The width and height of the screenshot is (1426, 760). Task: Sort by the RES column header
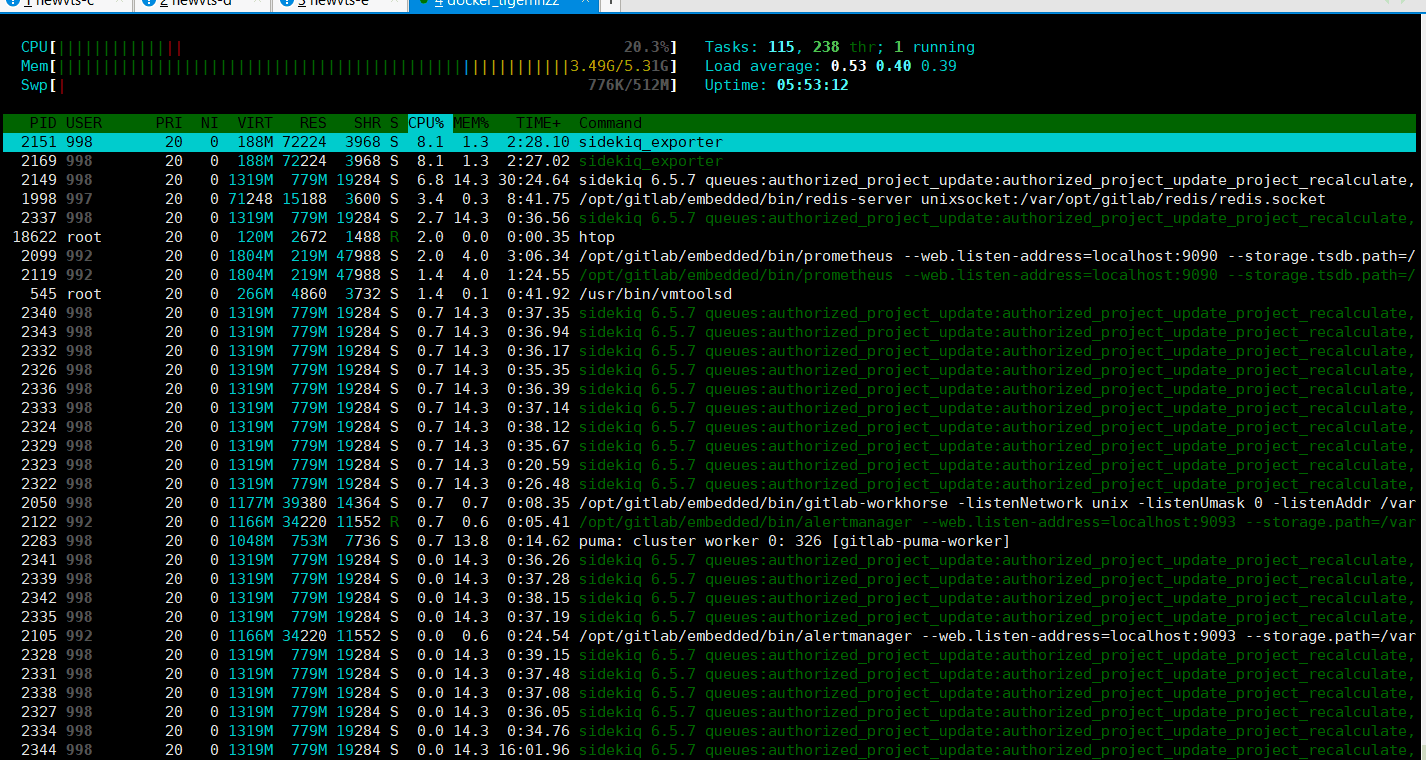pos(312,123)
